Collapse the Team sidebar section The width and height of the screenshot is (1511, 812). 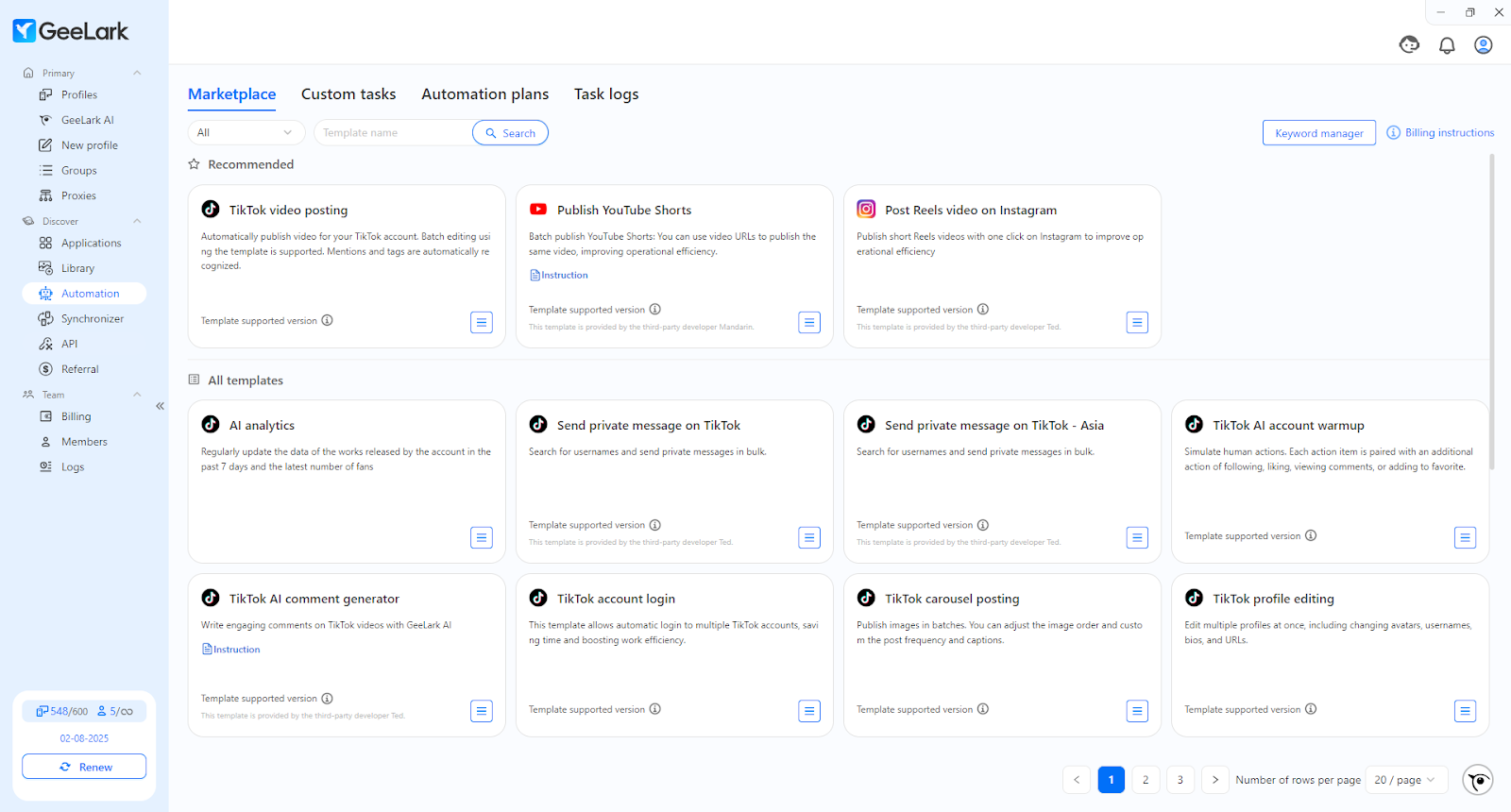pos(137,395)
